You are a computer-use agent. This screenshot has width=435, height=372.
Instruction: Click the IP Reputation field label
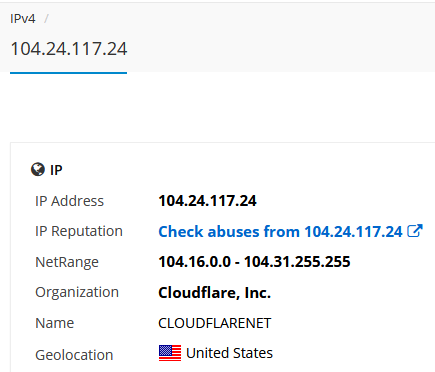tap(79, 231)
